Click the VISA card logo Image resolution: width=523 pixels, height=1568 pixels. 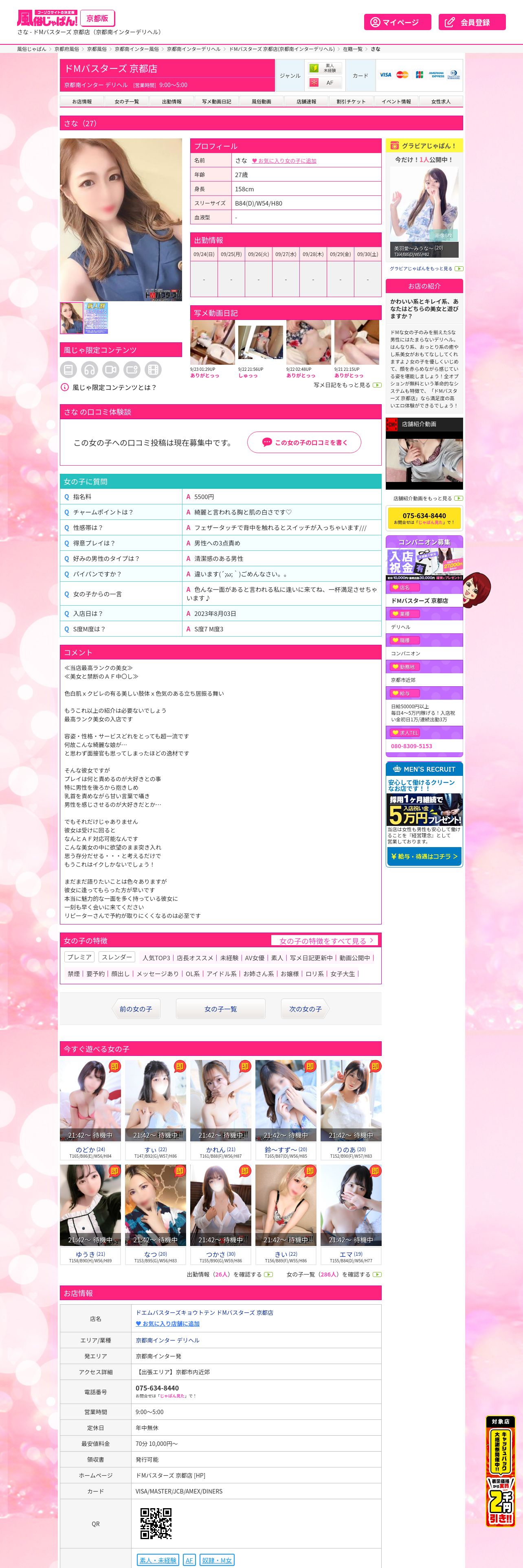385,75
